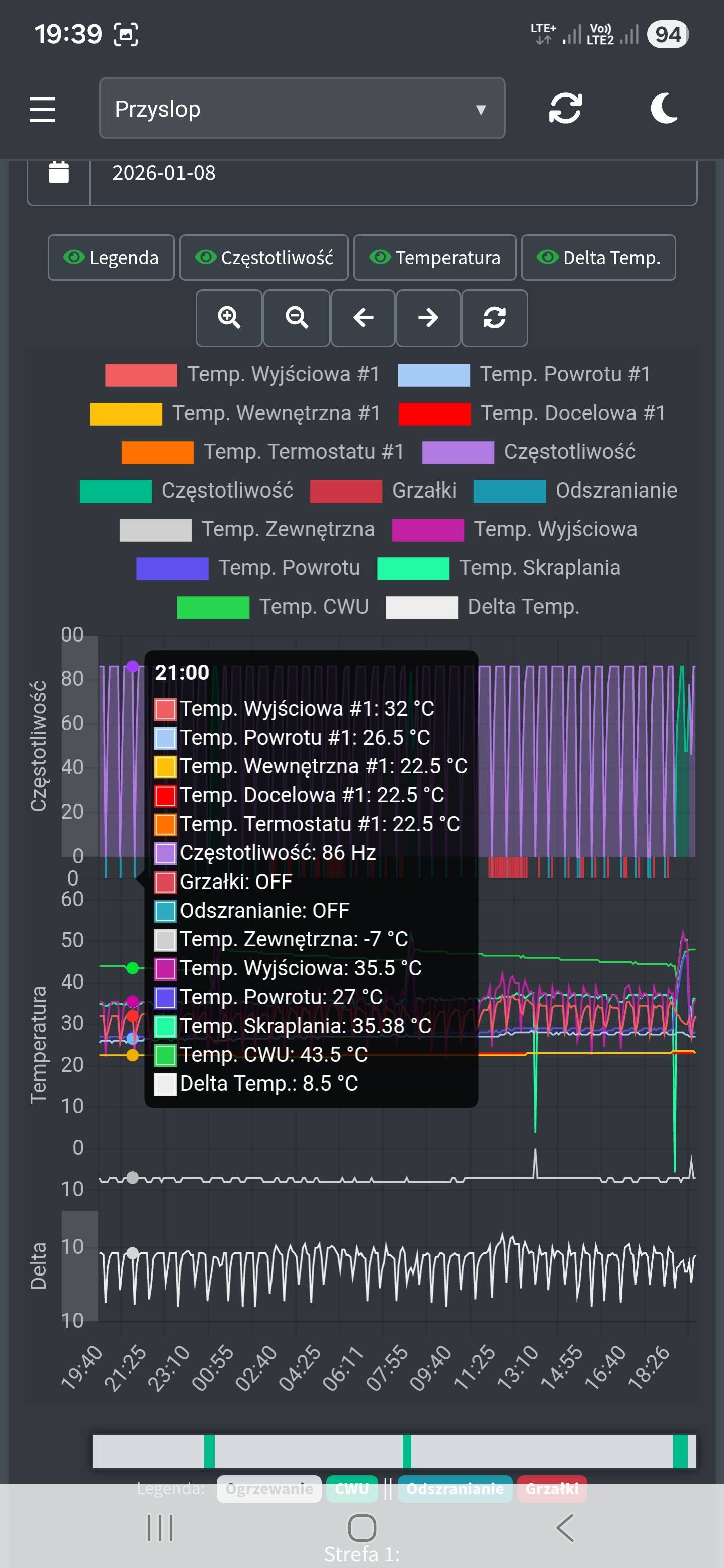724x1568 pixels.
Task: Refresh data with top bar reload icon
Action: point(565,109)
